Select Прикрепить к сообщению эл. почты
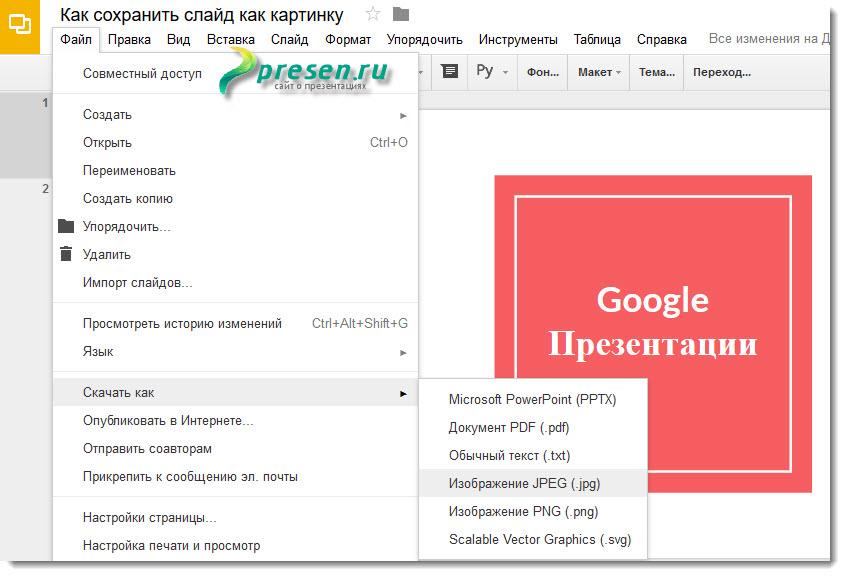Viewport: 845px width, 576px height. (x=236, y=477)
